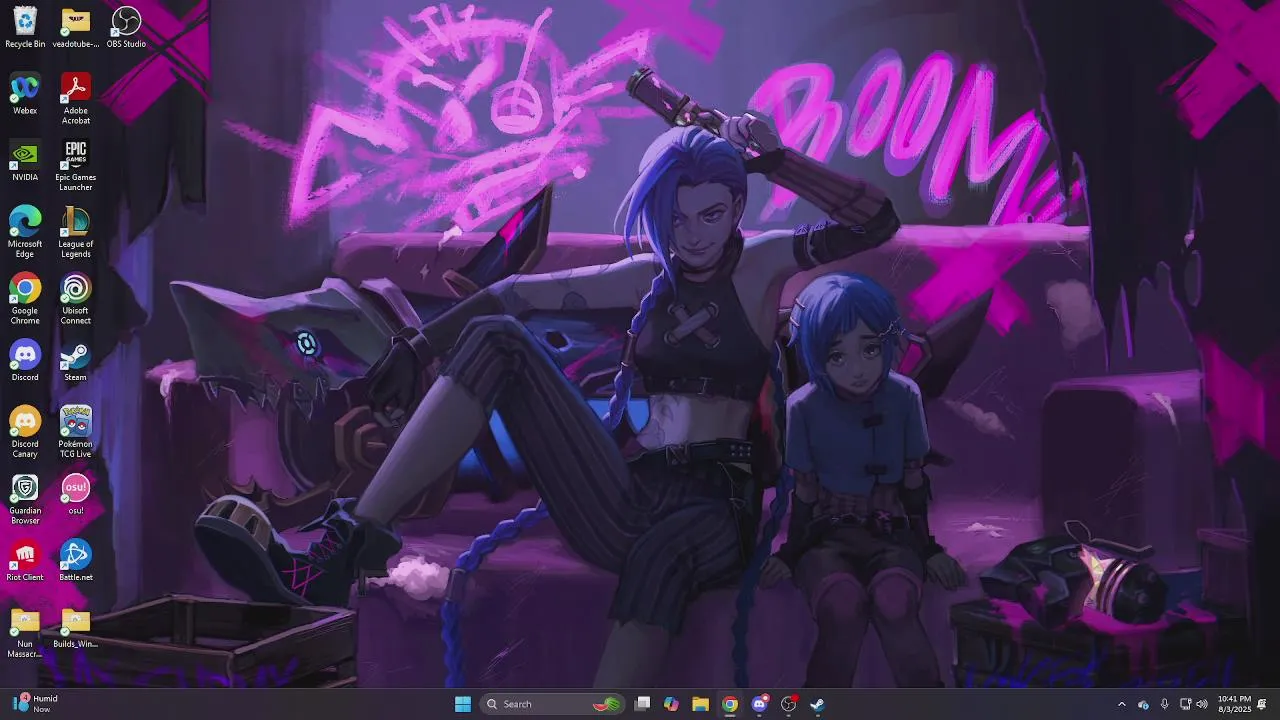
Task: Launch League of Legends desktop icon
Action: (x=75, y=232)
